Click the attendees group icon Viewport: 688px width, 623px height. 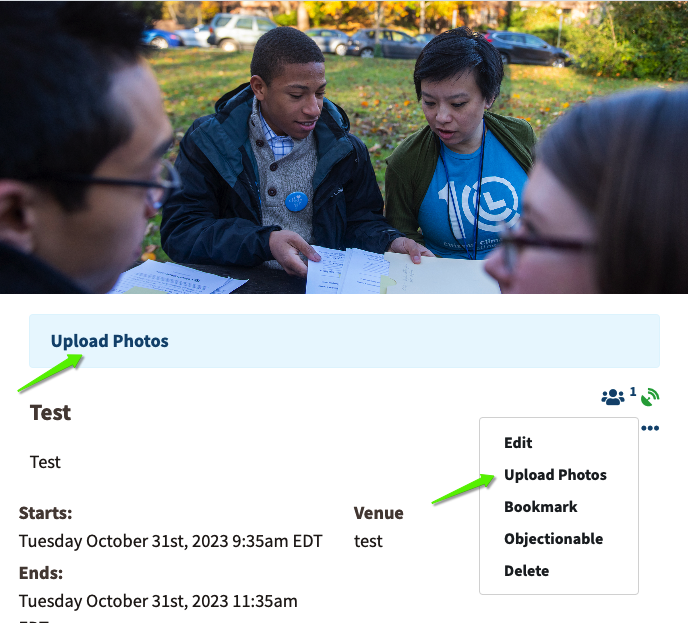coord(613,397)
